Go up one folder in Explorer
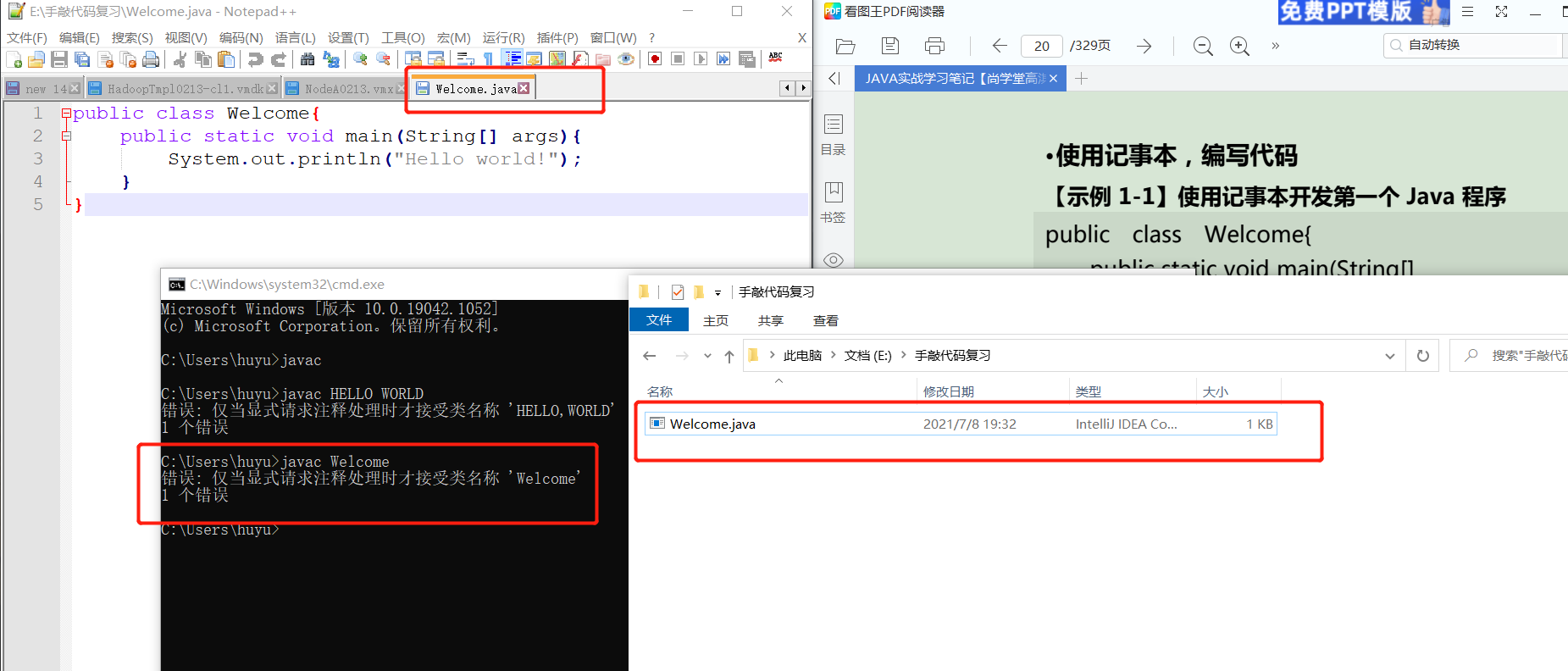The width and height of the screenshot is (1568, 671). [729, 356]
